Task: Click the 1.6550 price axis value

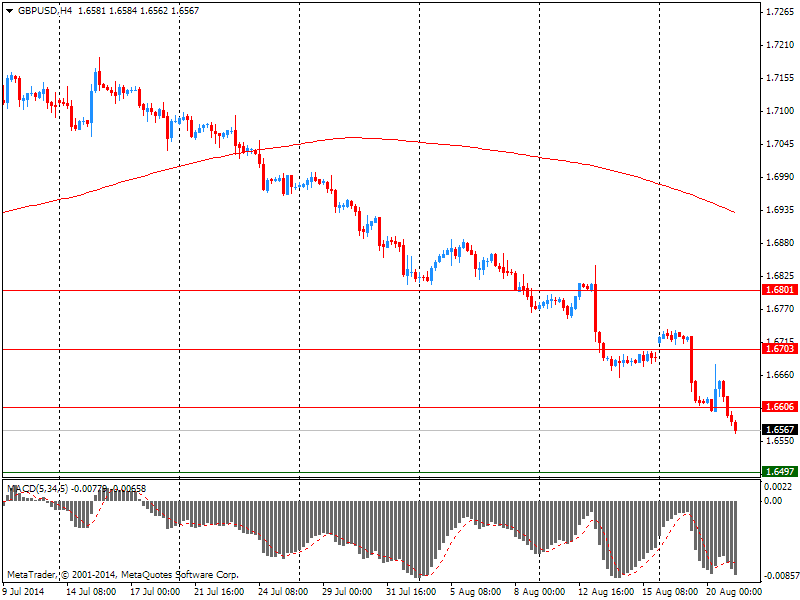Action: click(x=780, y=441)
